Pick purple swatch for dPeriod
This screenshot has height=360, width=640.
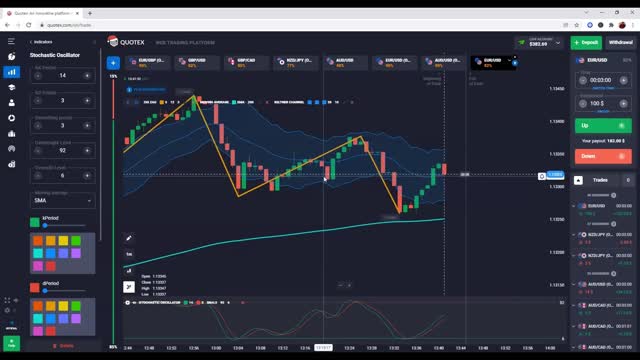tap(76, 318)
